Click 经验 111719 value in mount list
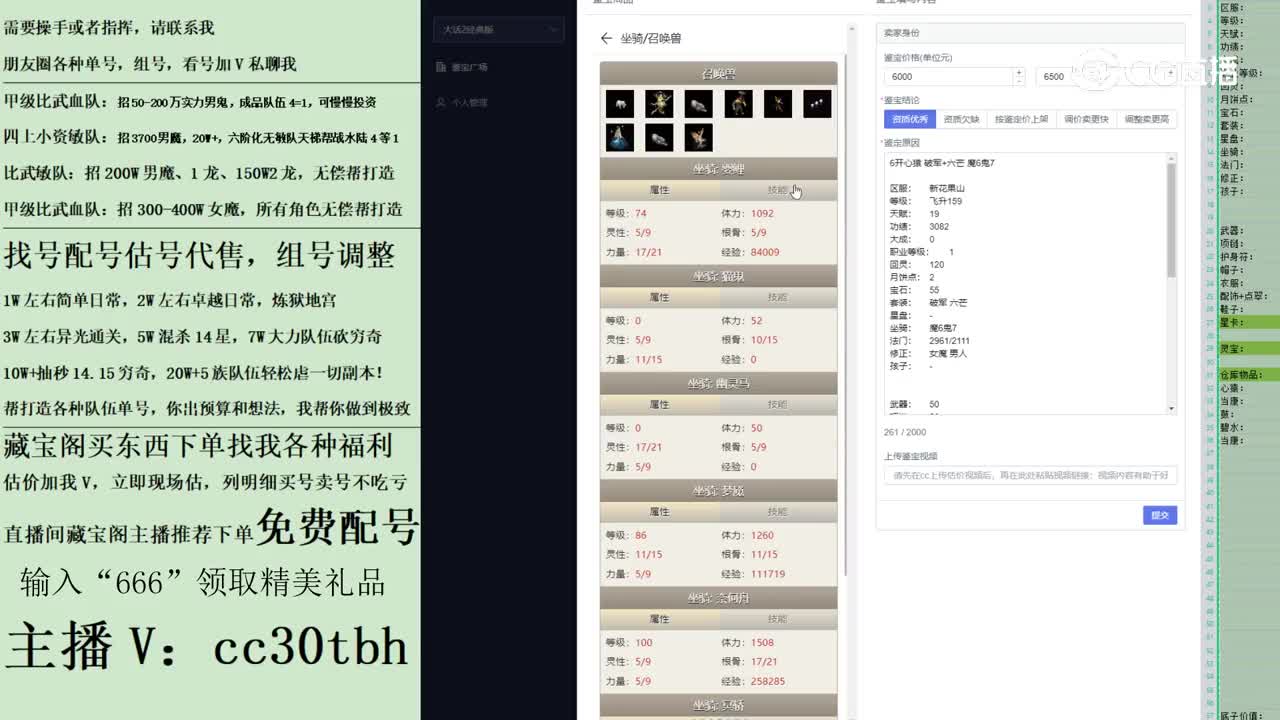The image size is (1280, 720). [x=768, y=574]
